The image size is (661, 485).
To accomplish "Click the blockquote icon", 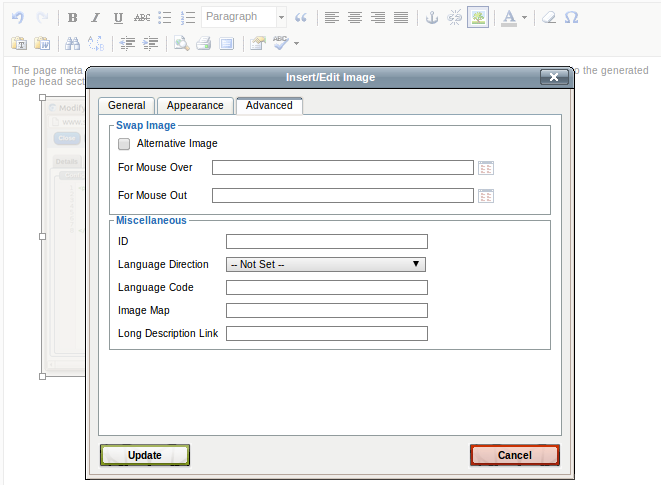I will point(300,18).
